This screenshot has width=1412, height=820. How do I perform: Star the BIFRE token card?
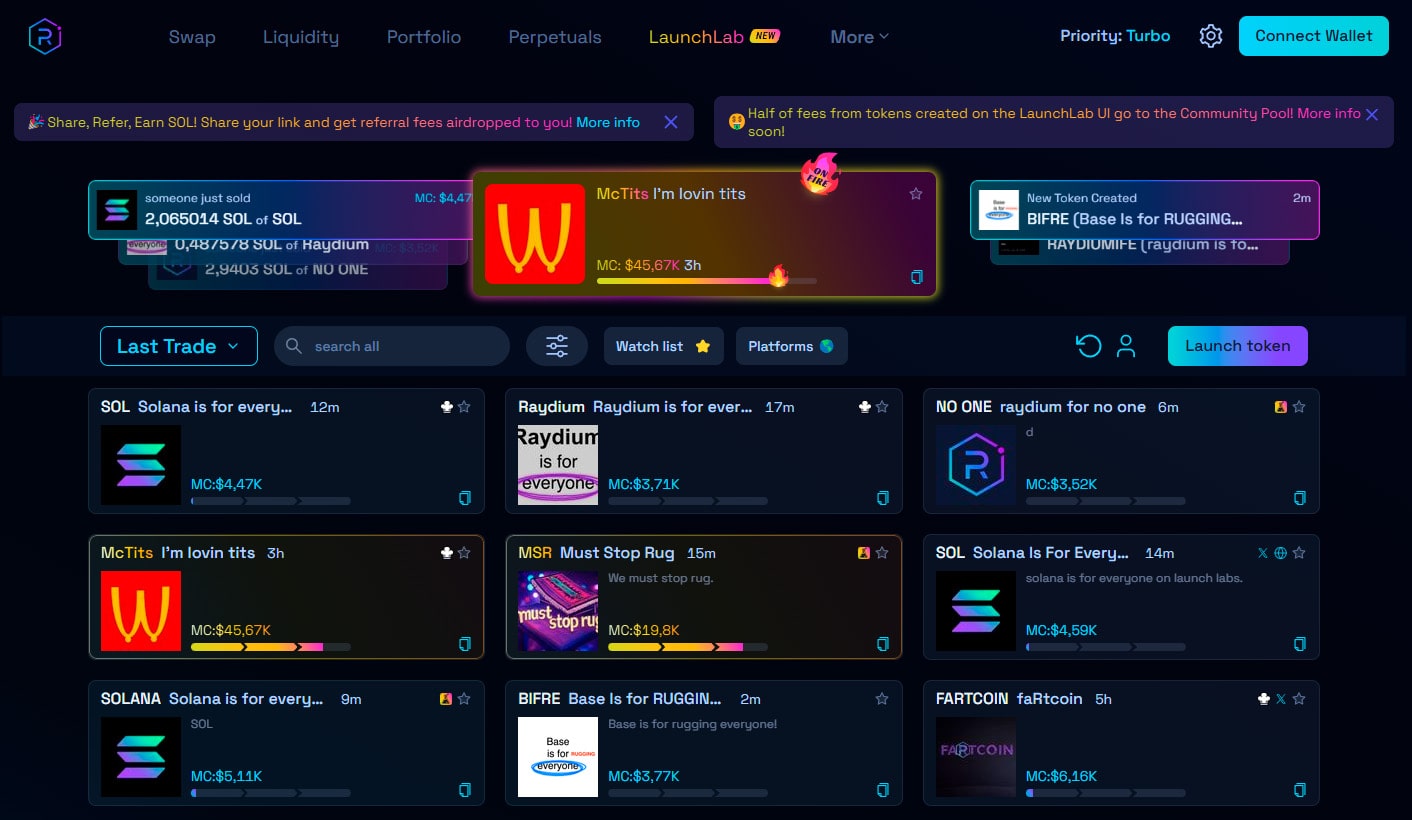882,699
